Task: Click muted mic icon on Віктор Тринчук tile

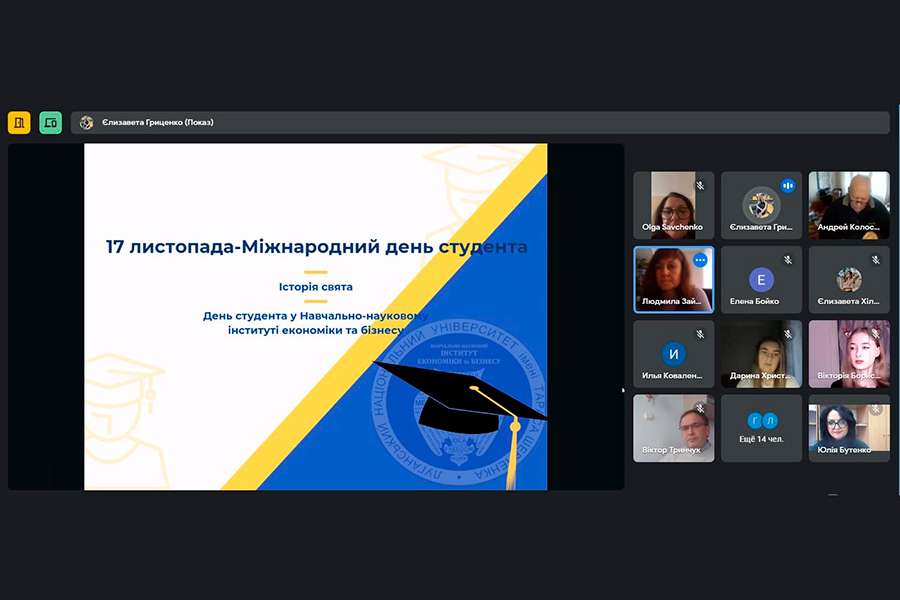Action: [700, 408]
